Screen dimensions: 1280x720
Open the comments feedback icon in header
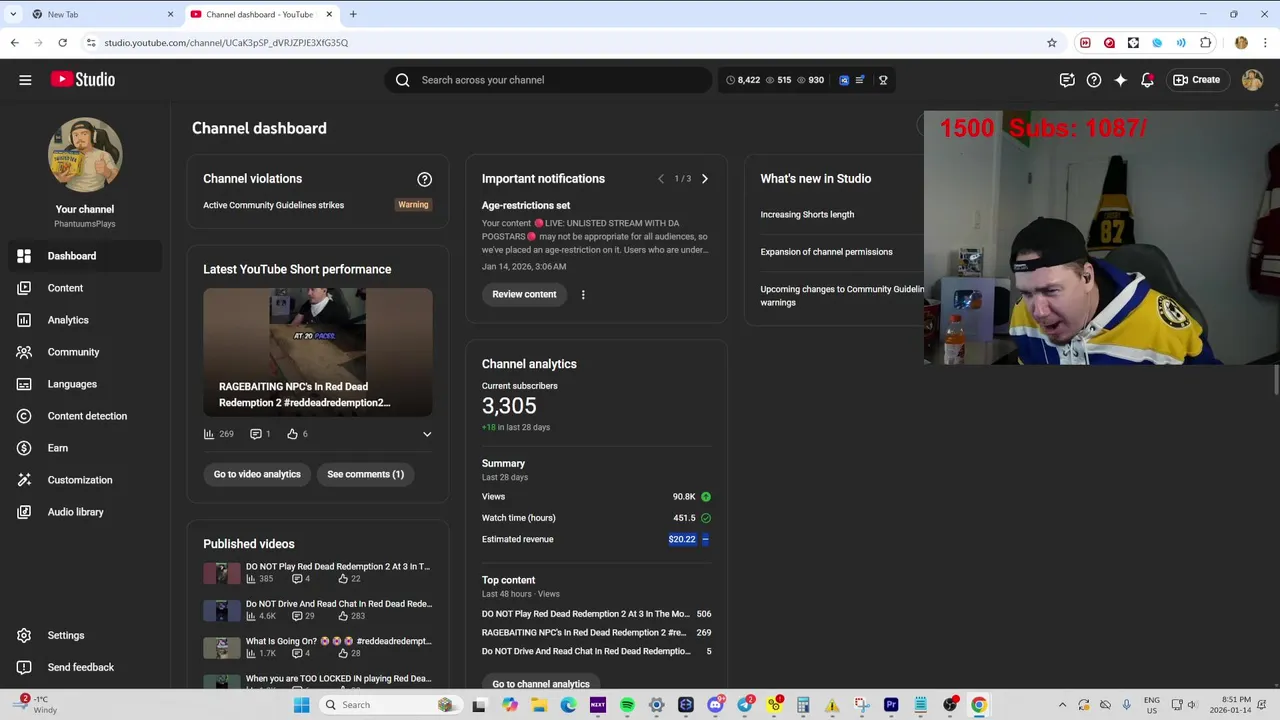pyautogui.click(x=1067, y=80)
